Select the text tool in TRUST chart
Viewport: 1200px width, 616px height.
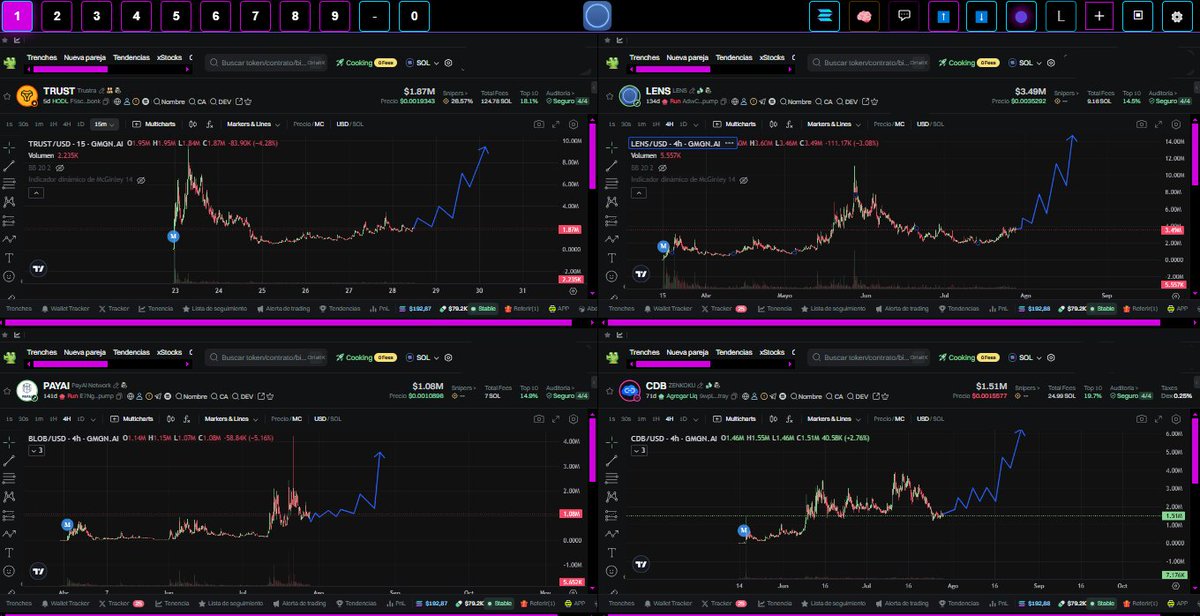[10, 257]
